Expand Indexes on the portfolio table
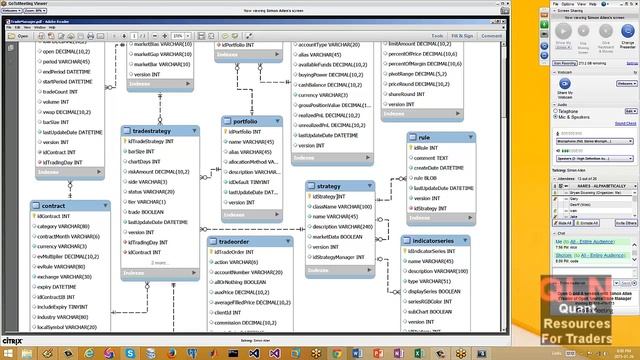 click(x=277, y=214)
